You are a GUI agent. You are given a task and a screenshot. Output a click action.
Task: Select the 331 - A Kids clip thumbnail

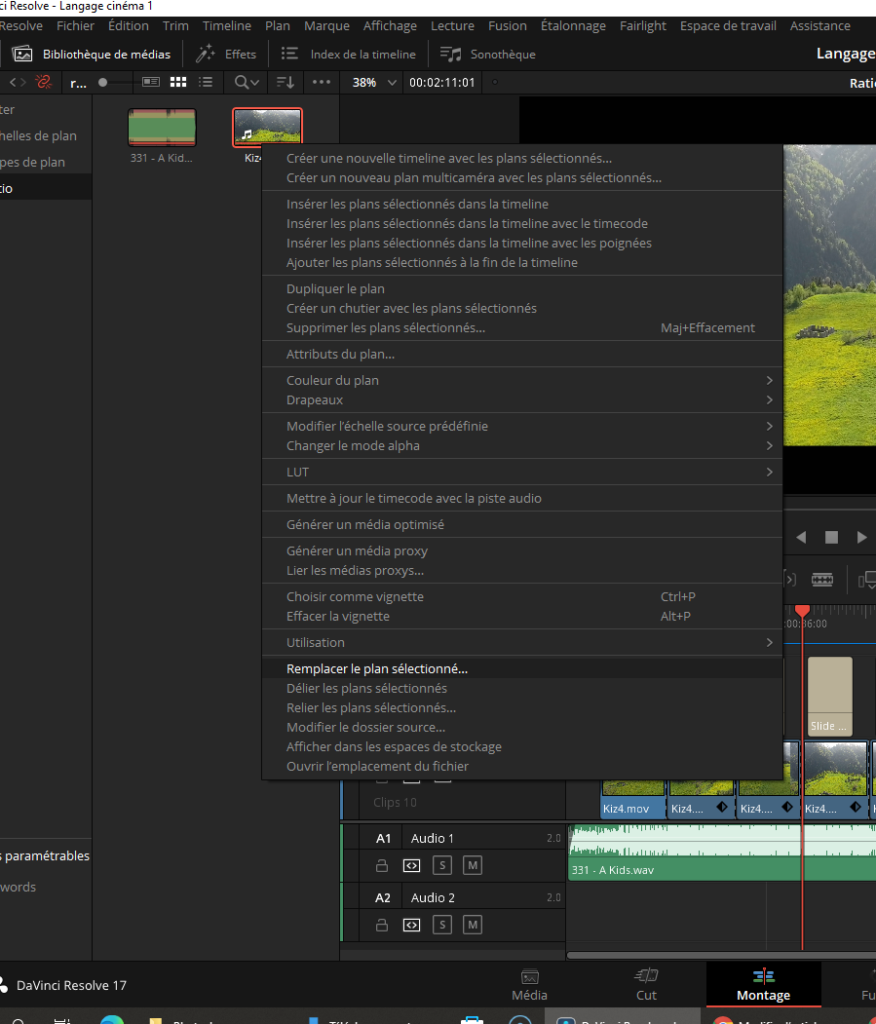coord(162,128)
